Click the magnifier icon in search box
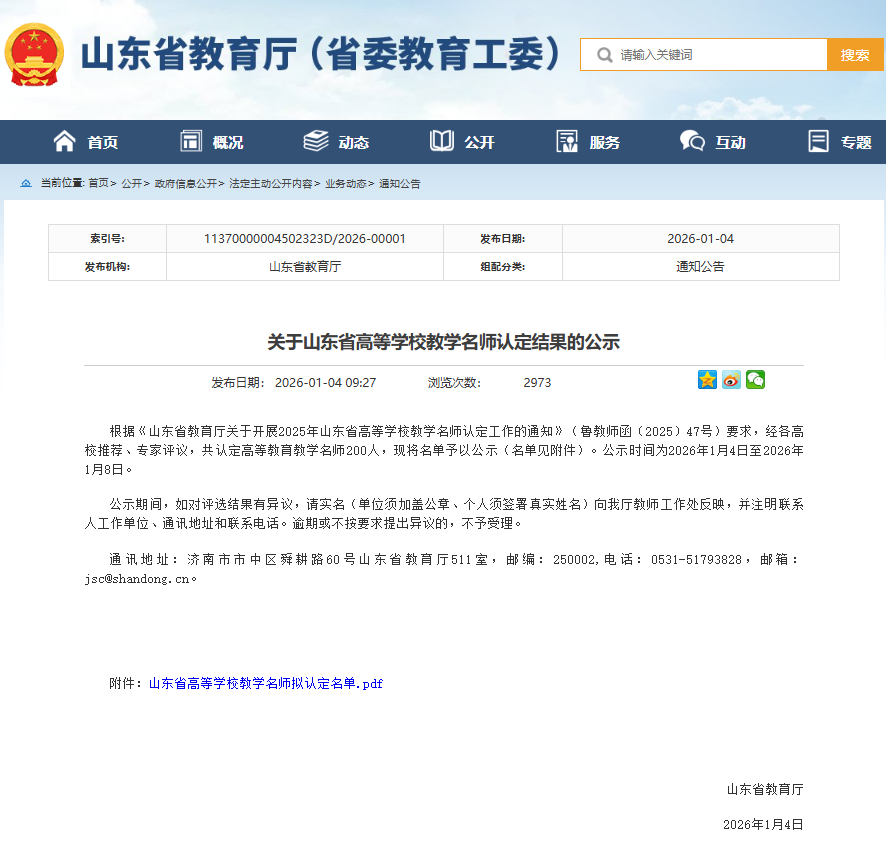 pyautogui.click(x=604, y=55)
